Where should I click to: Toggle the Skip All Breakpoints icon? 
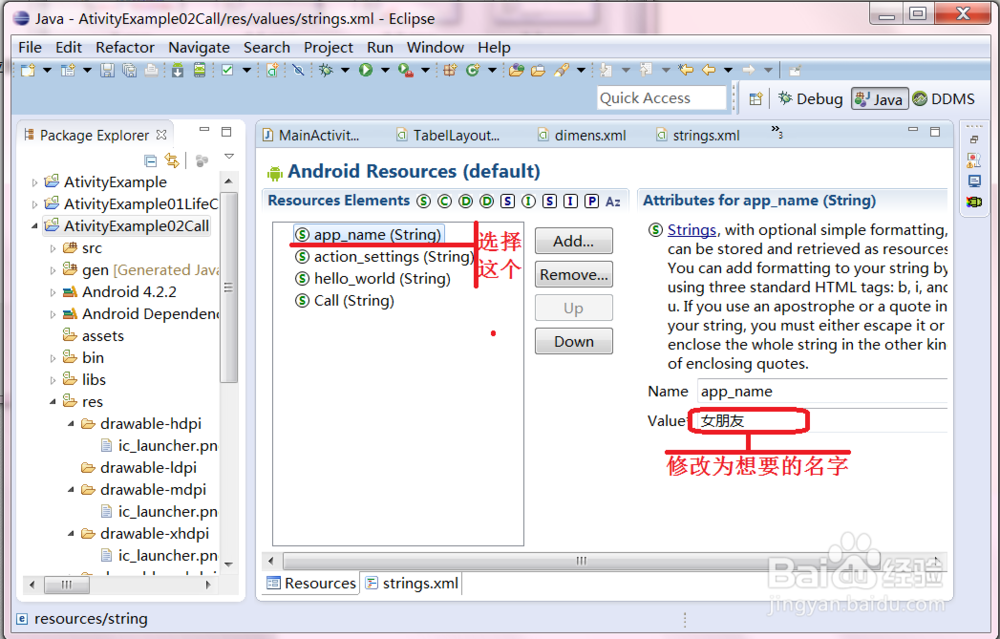[x=298, y=70]
